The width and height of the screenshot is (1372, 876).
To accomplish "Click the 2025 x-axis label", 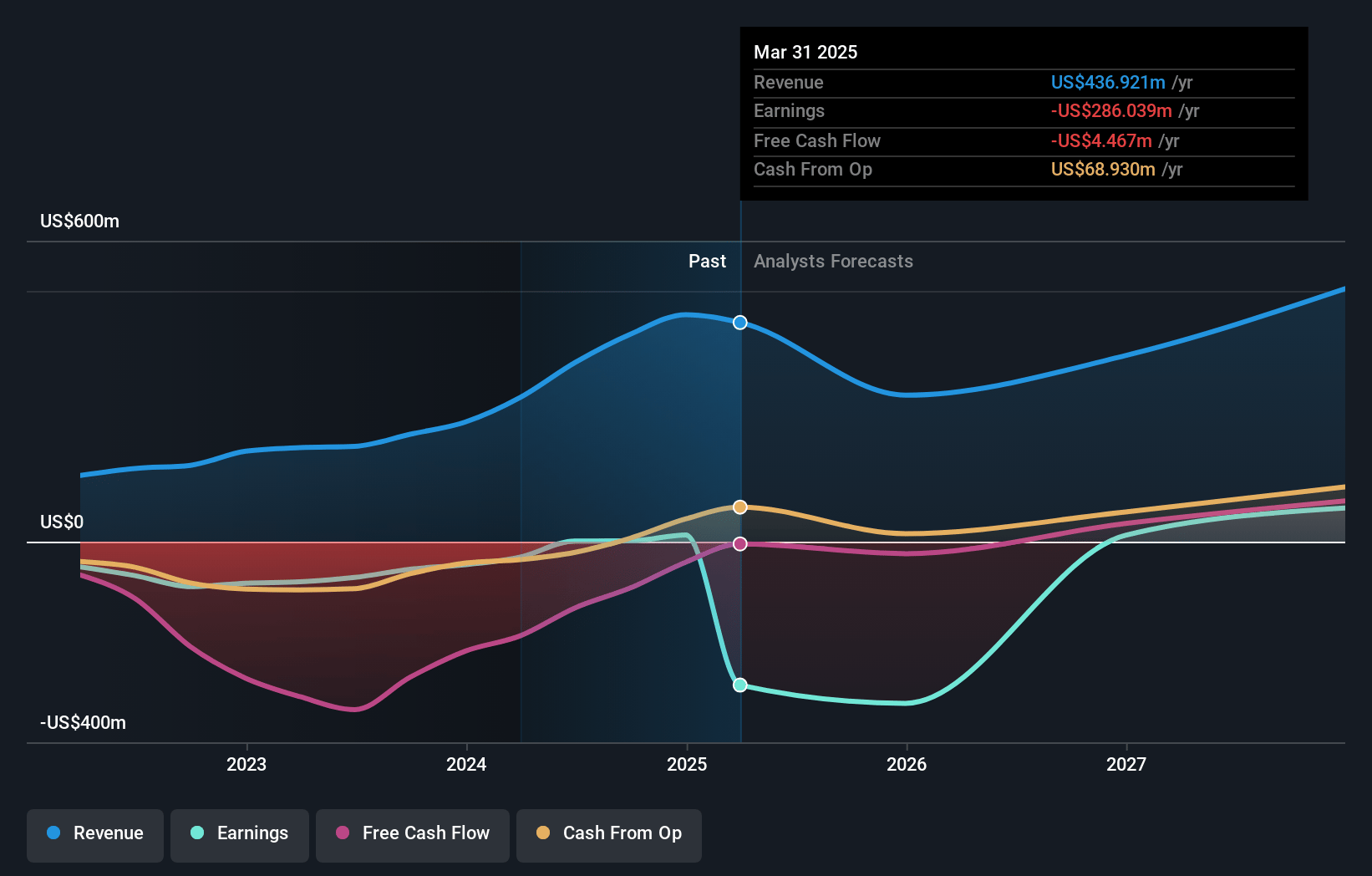I will coord(687,764).
